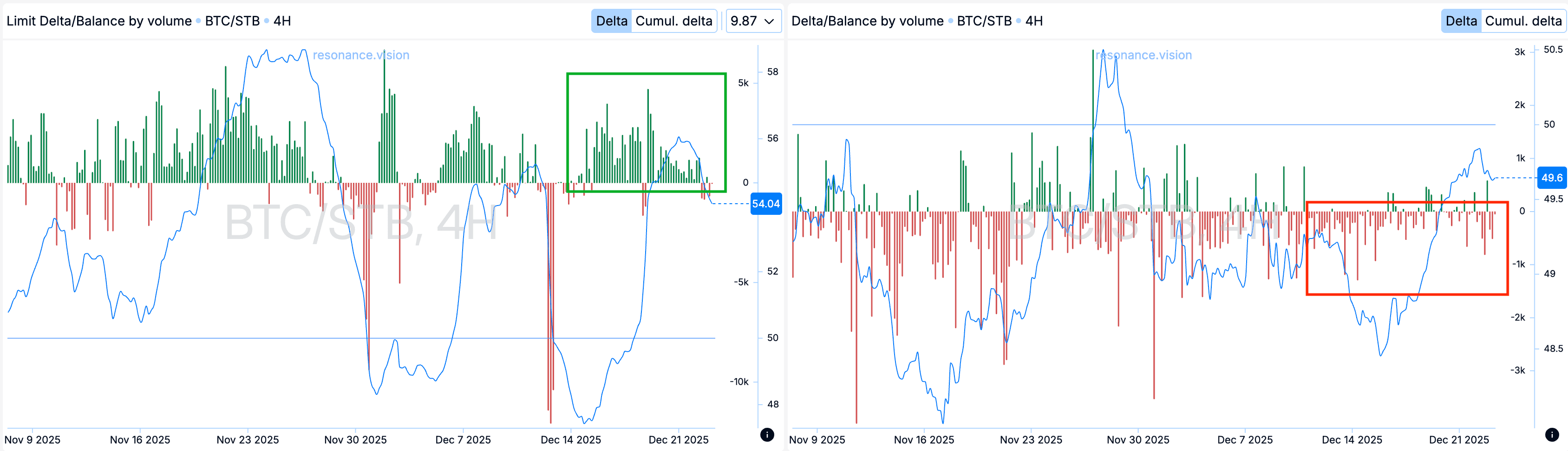Switch the right chart to Cumul. delta
Viewport: 1568px width, 451px height.
[x=1523, y=21]
